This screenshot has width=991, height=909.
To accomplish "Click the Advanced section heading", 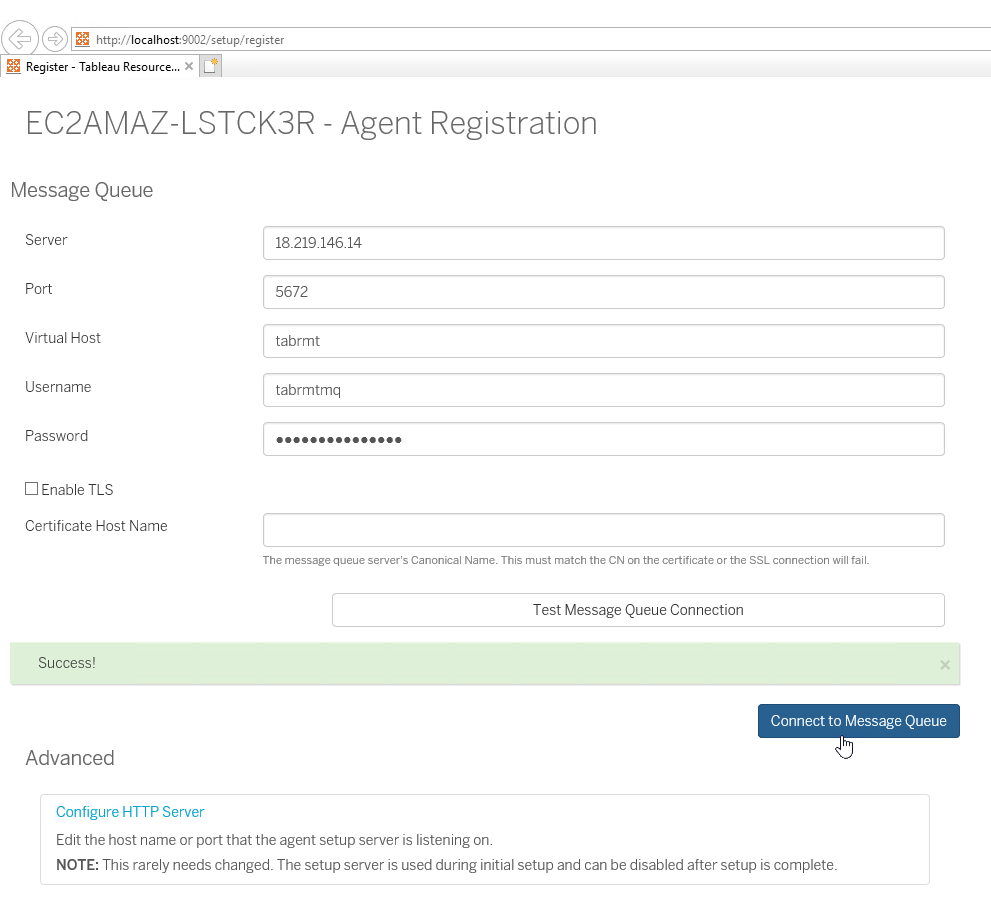I will (70, 758).
